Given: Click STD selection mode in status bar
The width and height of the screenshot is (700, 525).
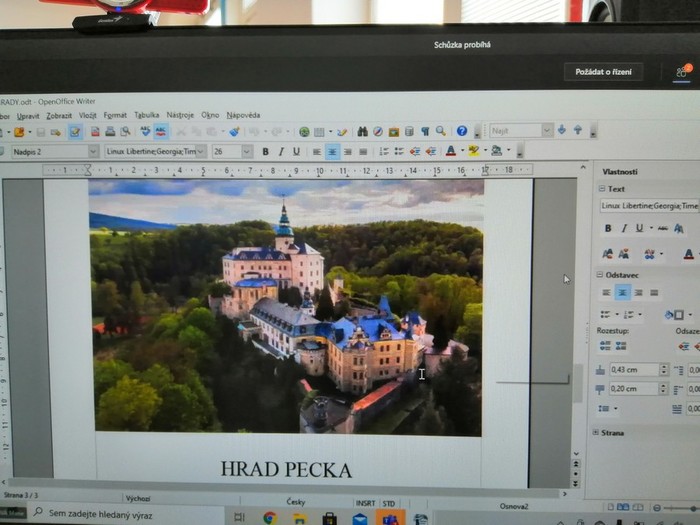Looking at the screenshot, I should 389,504.
